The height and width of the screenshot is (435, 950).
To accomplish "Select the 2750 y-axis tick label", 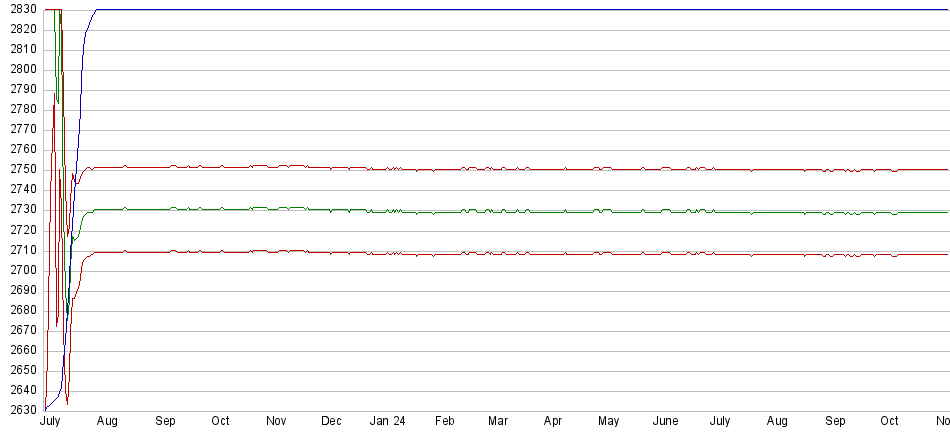I will tap(24, 170).
